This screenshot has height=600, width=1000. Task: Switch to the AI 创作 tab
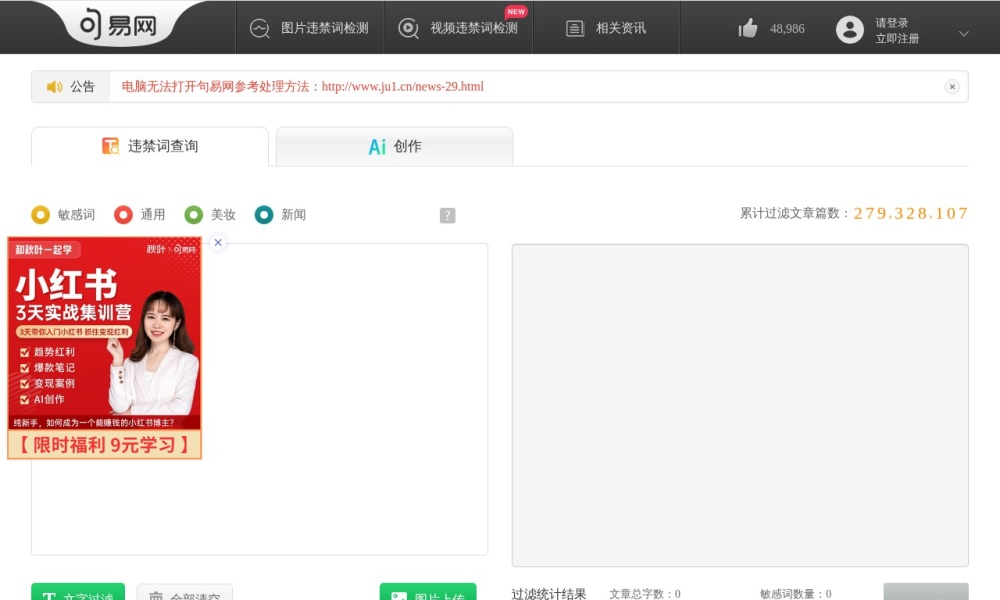pyautogui.click(x=394, y=145)
